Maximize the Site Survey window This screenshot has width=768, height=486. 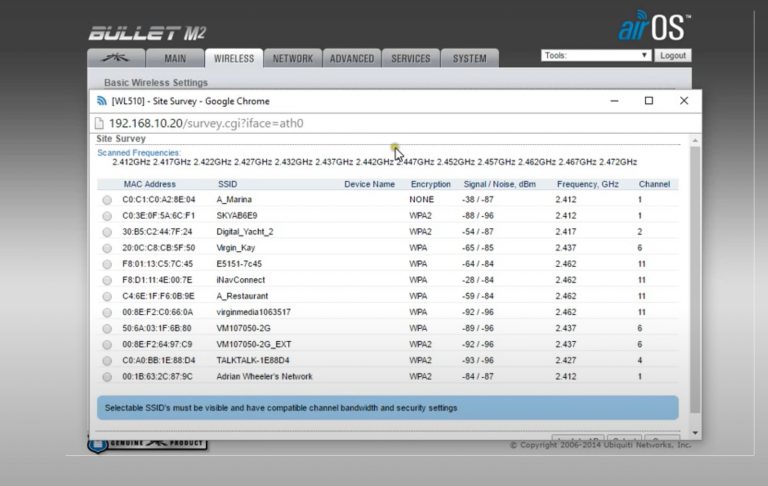point(649,101)
